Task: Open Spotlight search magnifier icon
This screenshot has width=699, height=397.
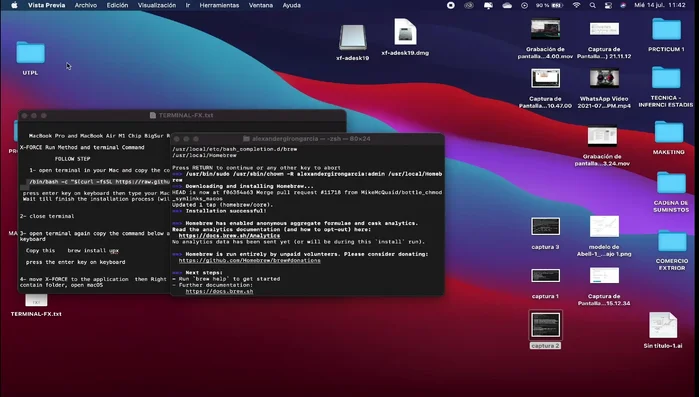Action: 592,5
